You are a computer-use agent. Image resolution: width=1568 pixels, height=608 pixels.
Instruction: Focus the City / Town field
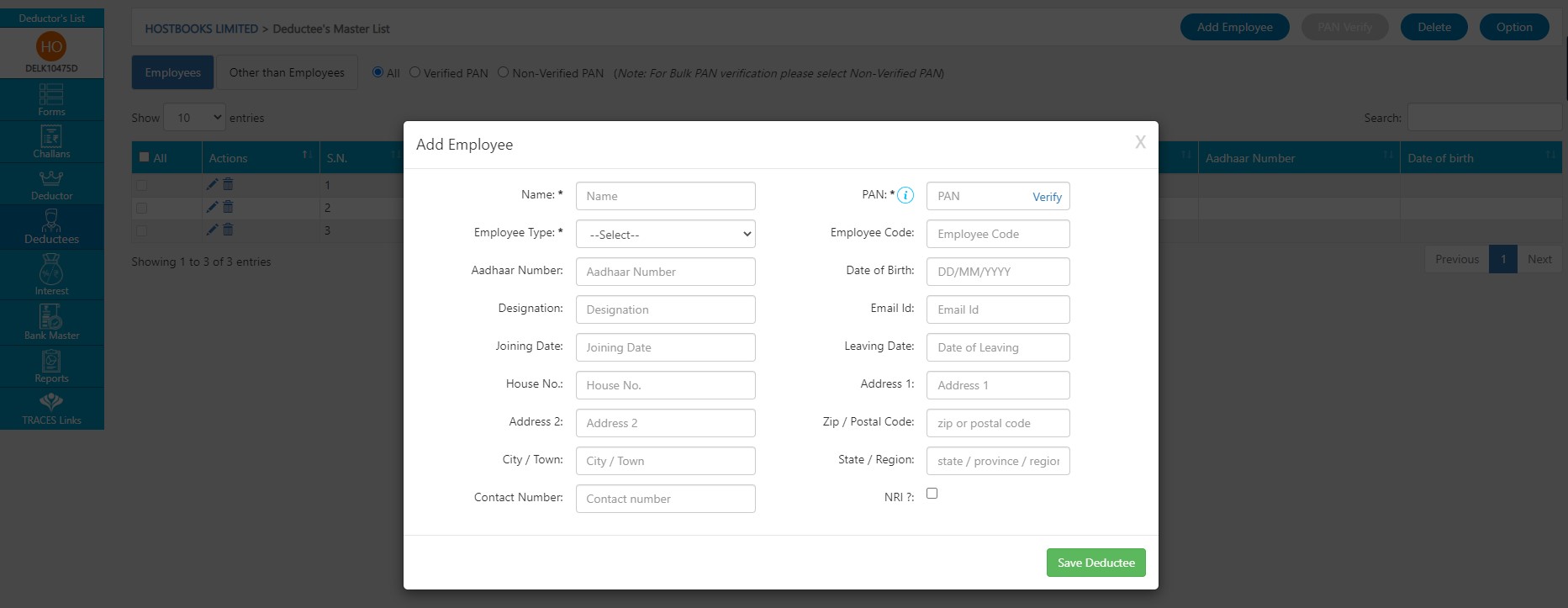click(665, 461)
